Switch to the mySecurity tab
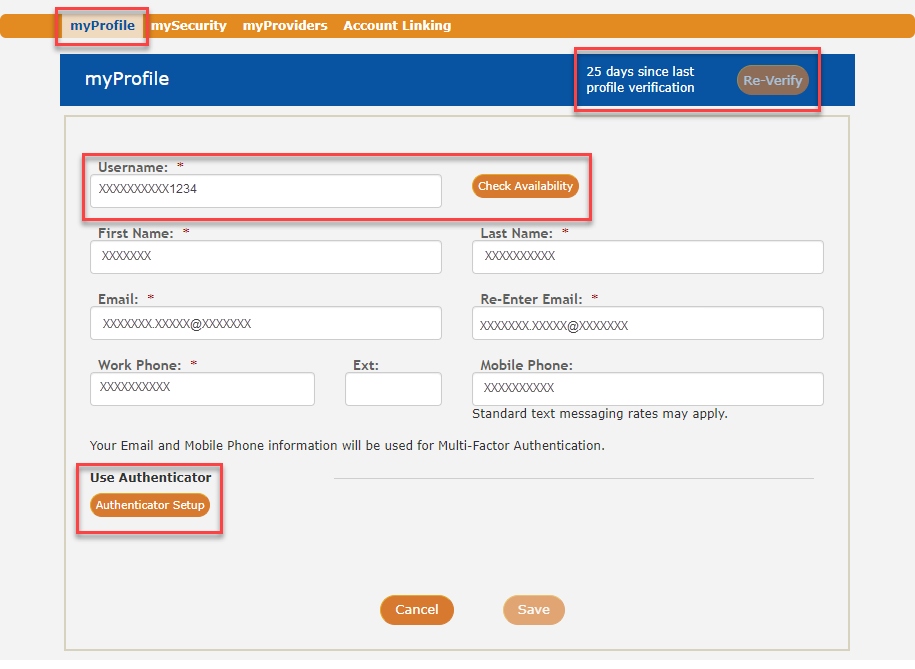This screenshot has height=669, width=915. click(188, 26)
